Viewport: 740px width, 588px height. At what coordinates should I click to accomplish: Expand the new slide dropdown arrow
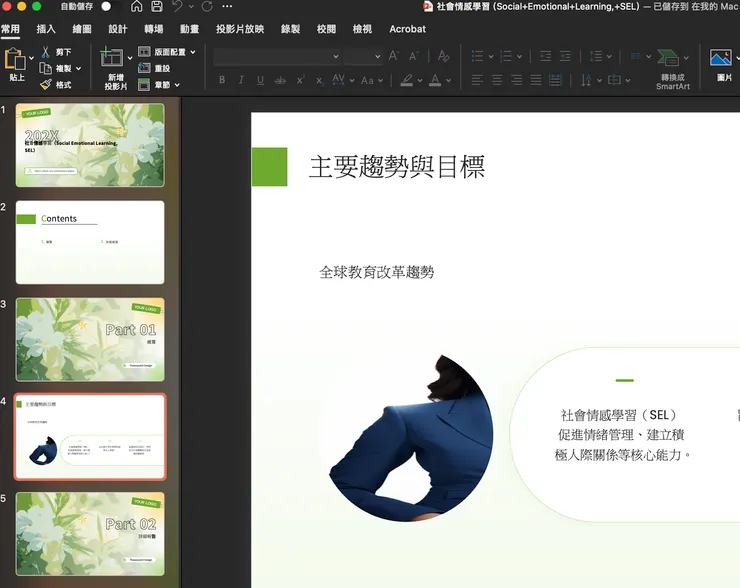tap(130, 58)
